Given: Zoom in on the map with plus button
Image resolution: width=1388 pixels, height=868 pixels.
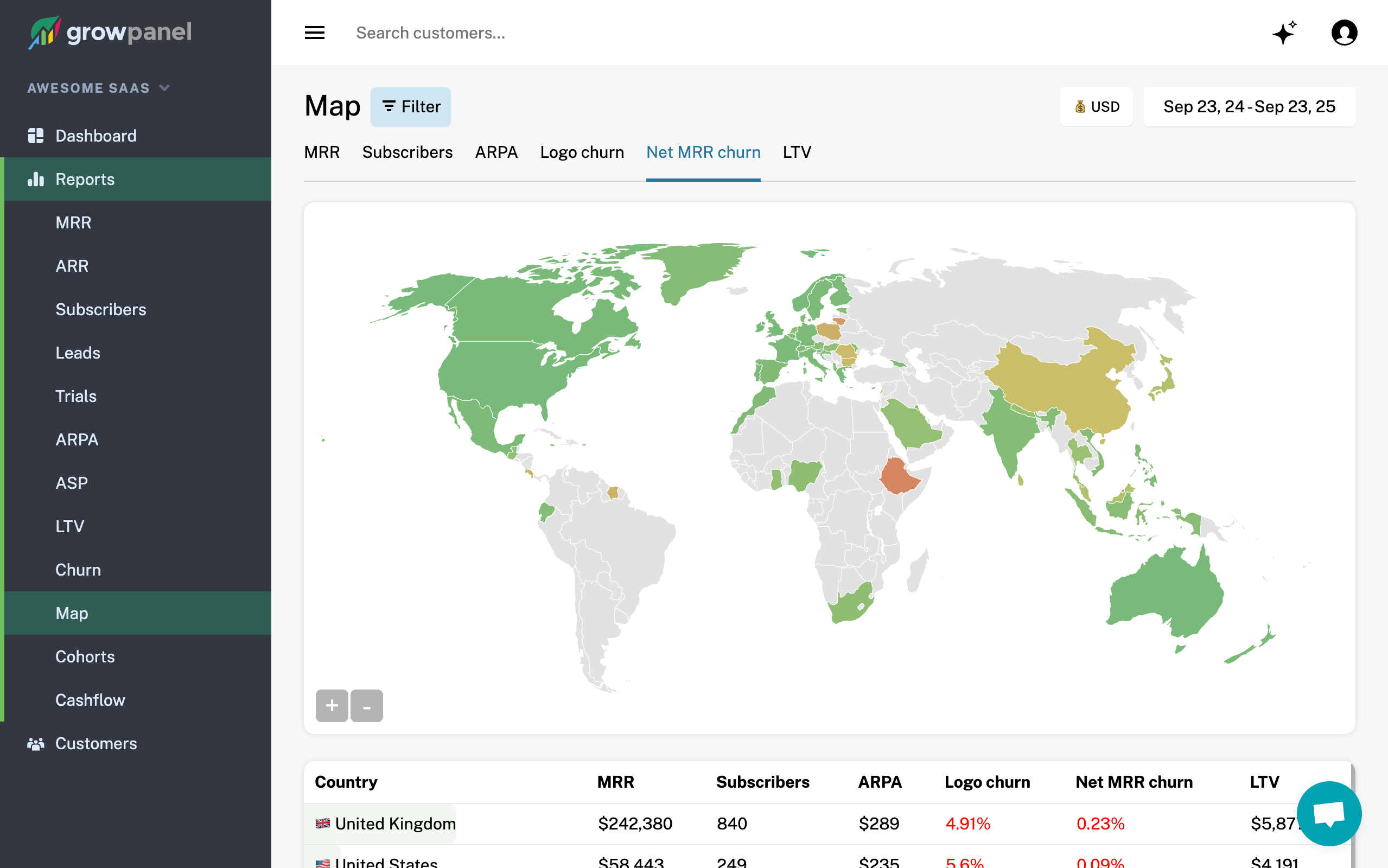Looking at the screenshot, I should 331,706.
